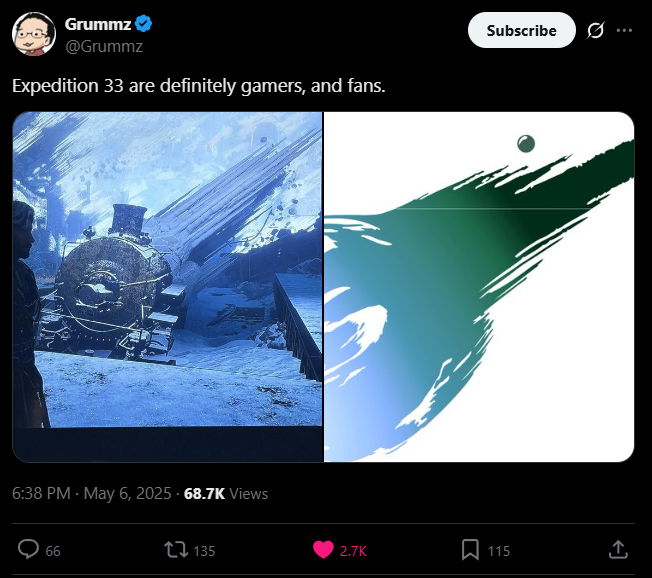The height and width of the screenshot is (578, 652).
Task: Click the 2.7K likes count
Action: pyautogui.click(x=353, y=551)
